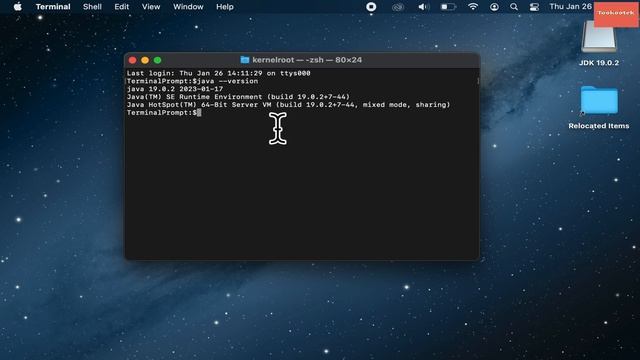
Task: Click the folder proxy icon in Terminal title
Action: [x=244, y=60]
